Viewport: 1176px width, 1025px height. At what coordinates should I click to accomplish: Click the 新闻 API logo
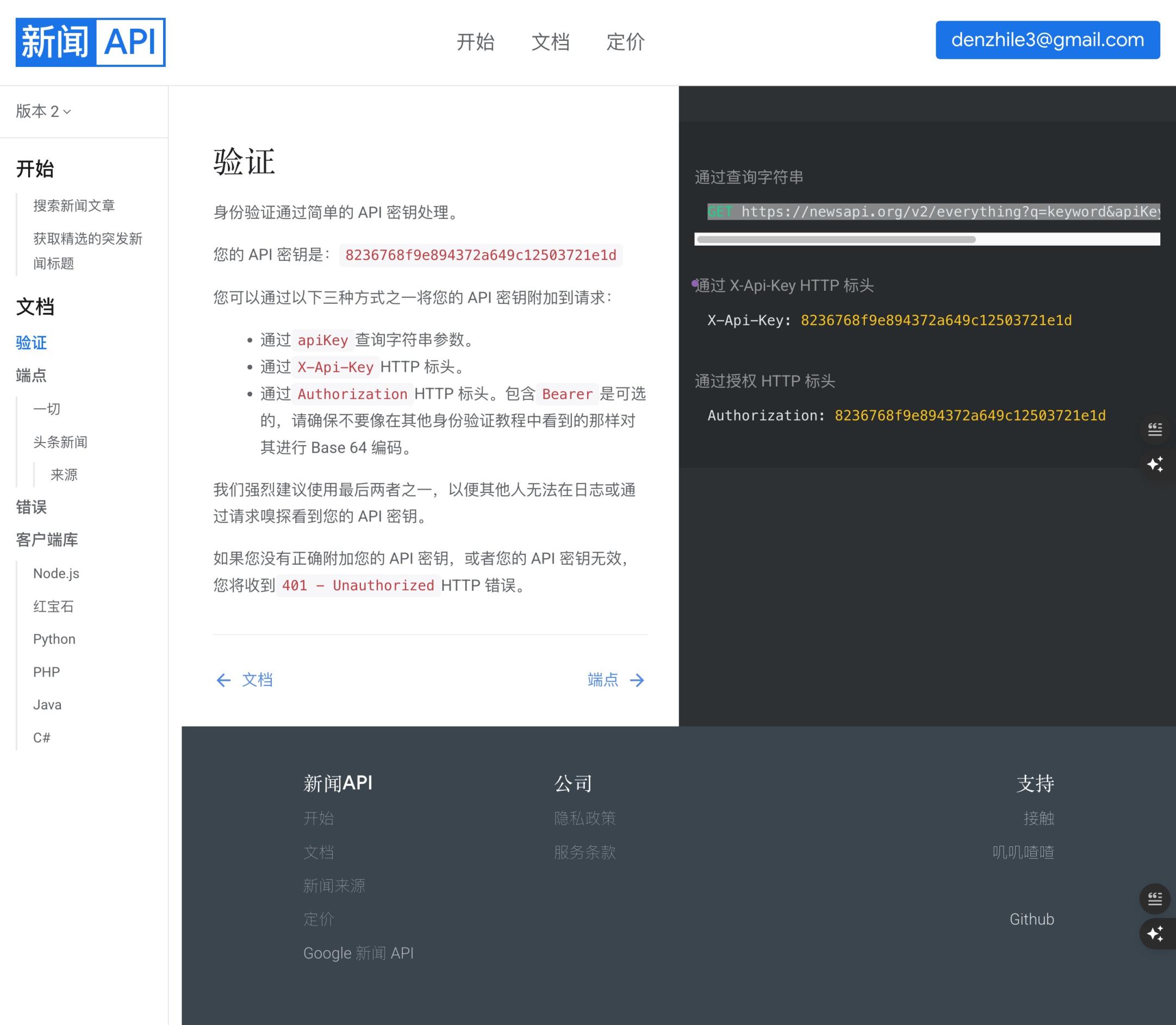[x=90, y=42]
